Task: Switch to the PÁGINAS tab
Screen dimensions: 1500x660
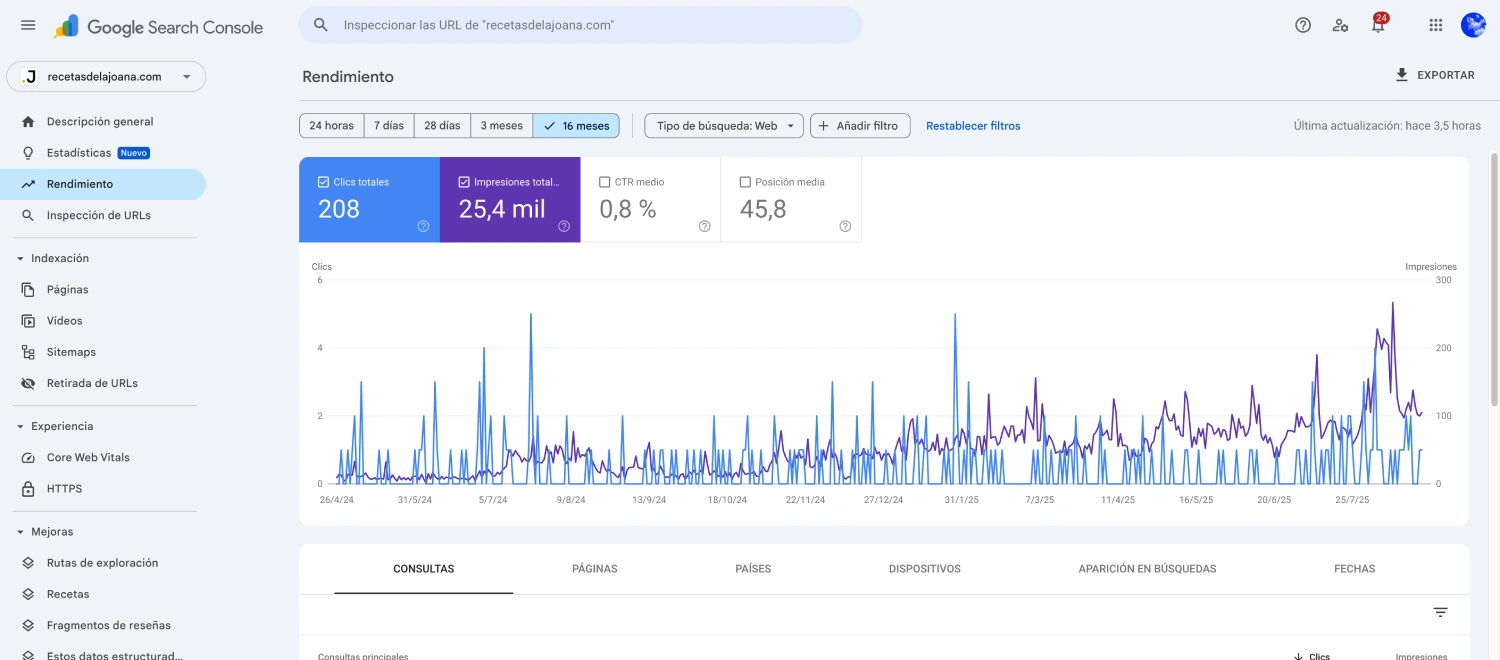Action: [x=595, y=569]
